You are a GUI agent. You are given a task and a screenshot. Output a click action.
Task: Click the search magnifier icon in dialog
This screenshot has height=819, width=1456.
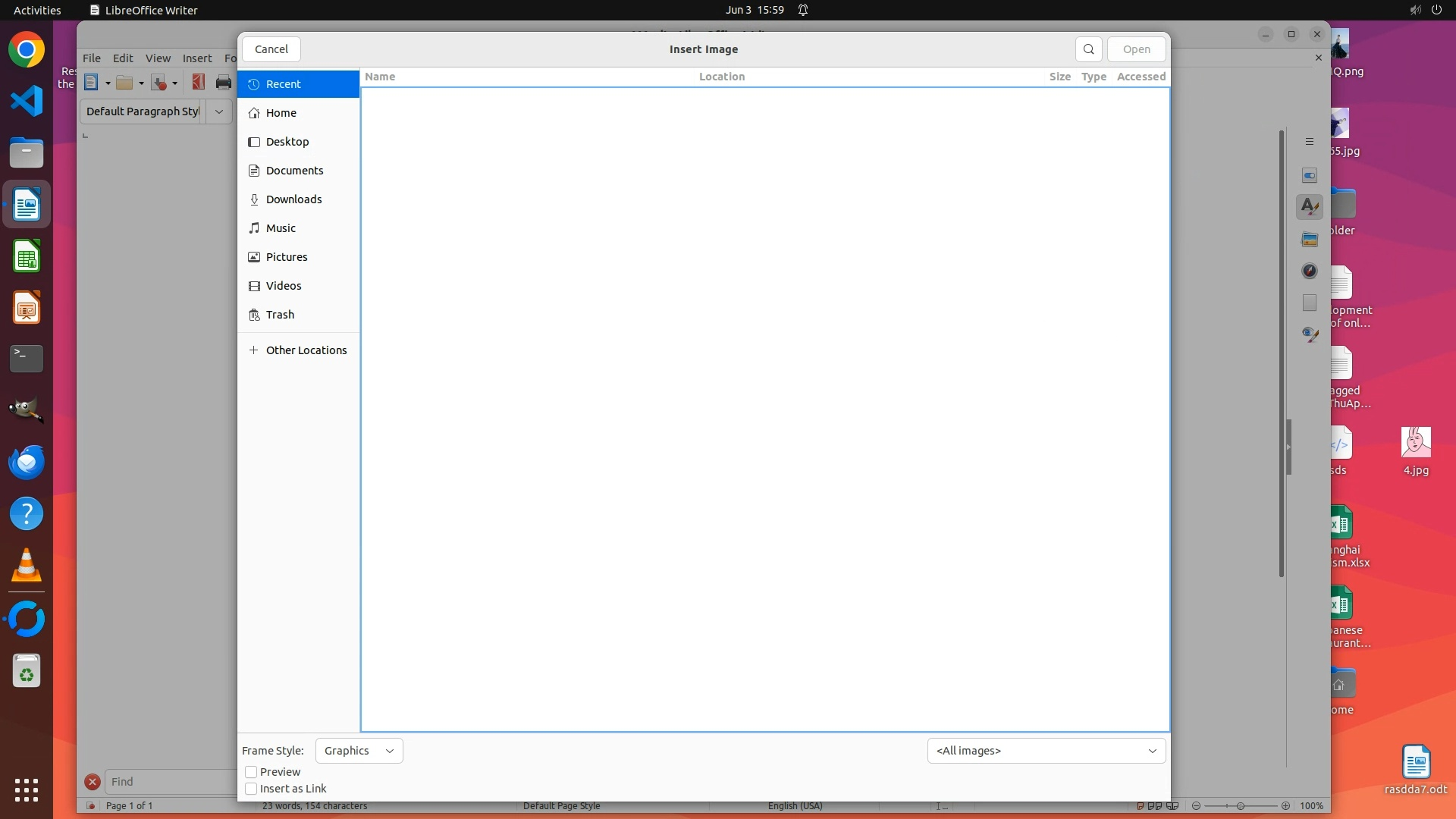[1088, 49]
